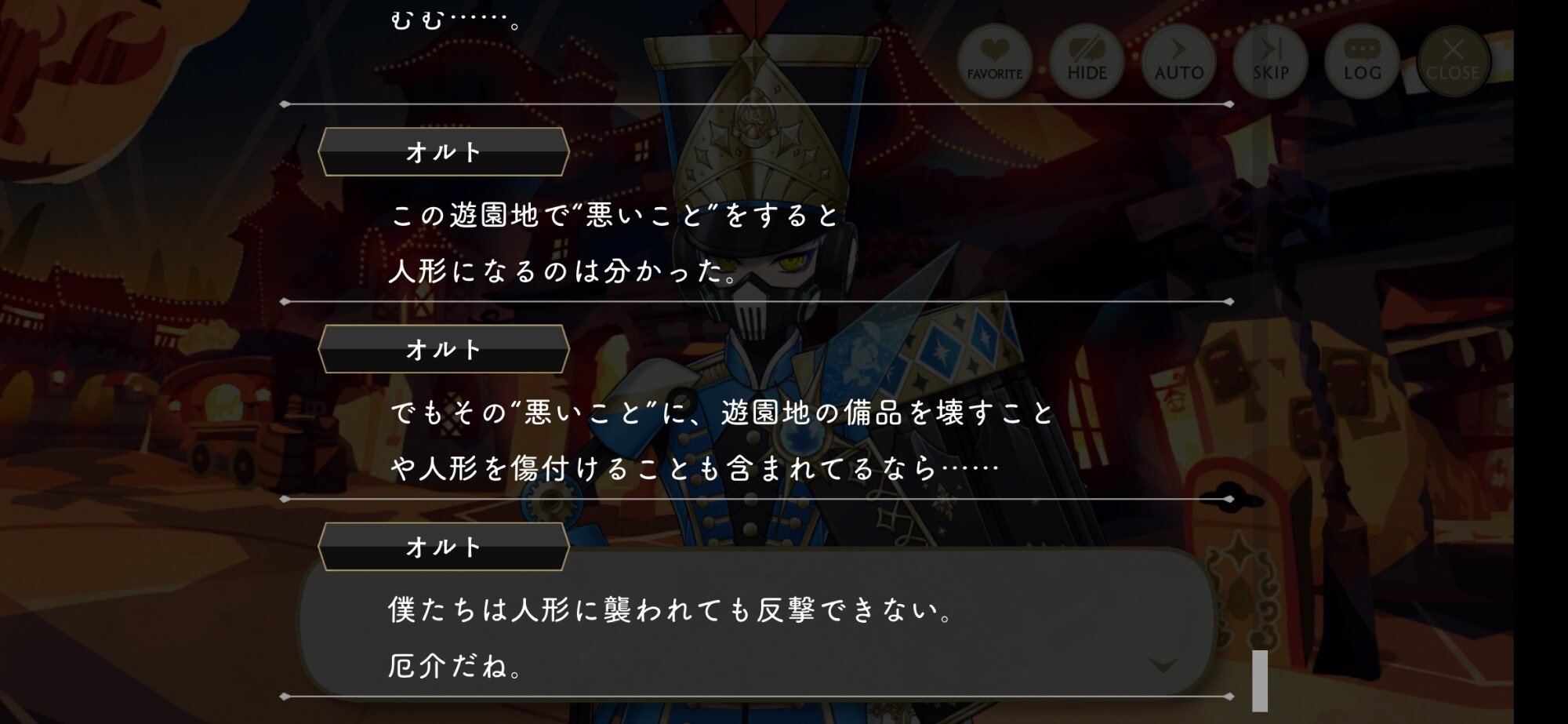Click the むむ log entry at top
The width and height of the screenshot is (1568, 724).
click(456, 19)
